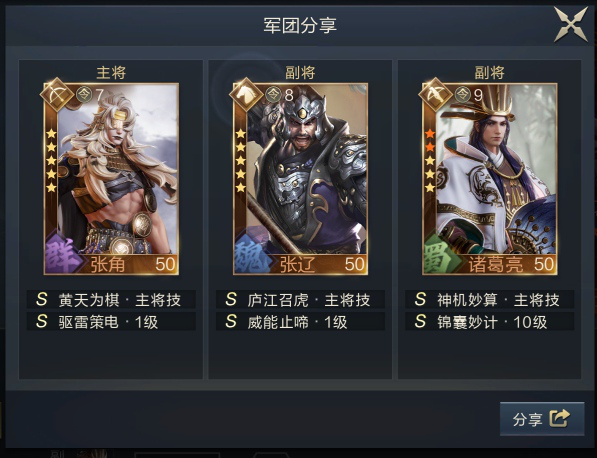Click the archer troop icon on 张角 card
Viewport: 597px width, 458px height.
click(57, 94)
